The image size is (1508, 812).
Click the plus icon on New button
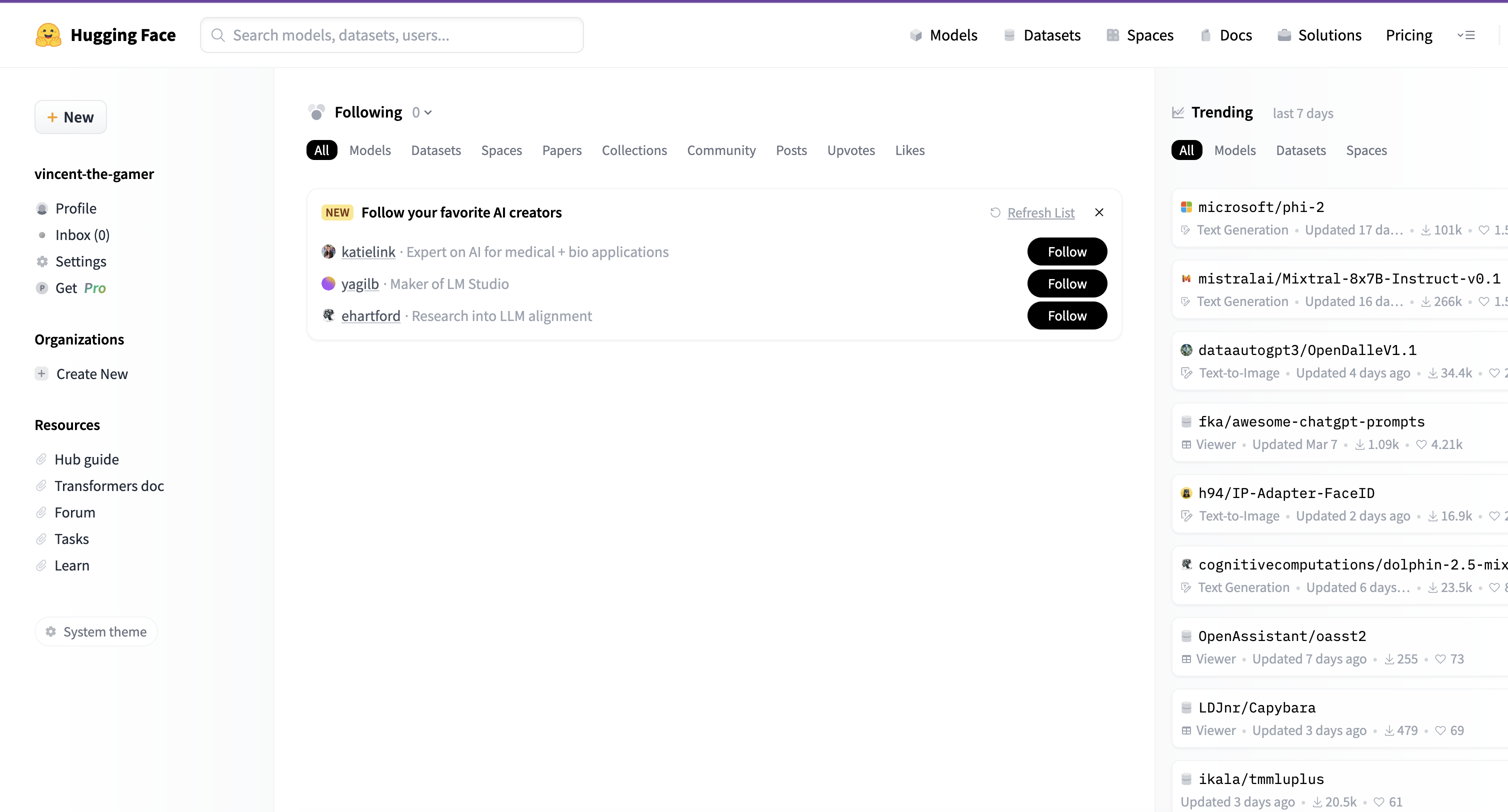pos(52,117)
